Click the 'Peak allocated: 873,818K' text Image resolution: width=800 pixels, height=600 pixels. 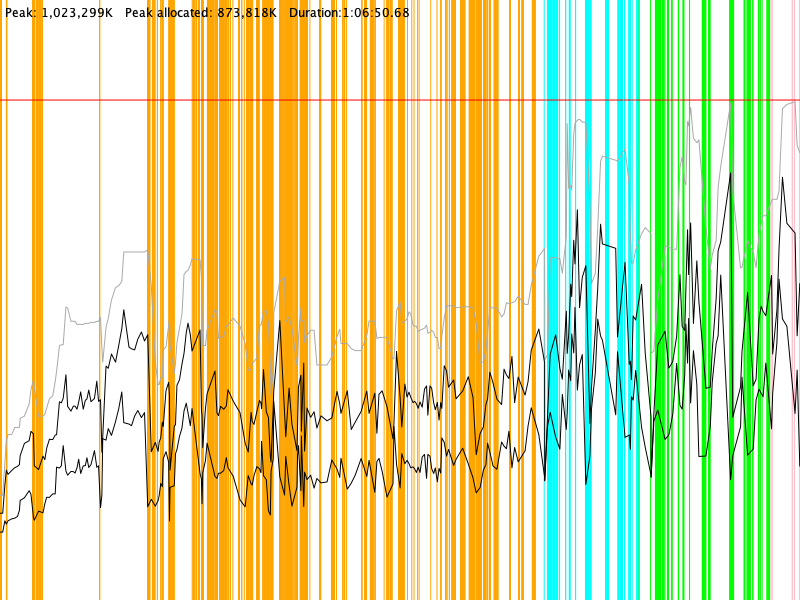[x=201, y=13]
